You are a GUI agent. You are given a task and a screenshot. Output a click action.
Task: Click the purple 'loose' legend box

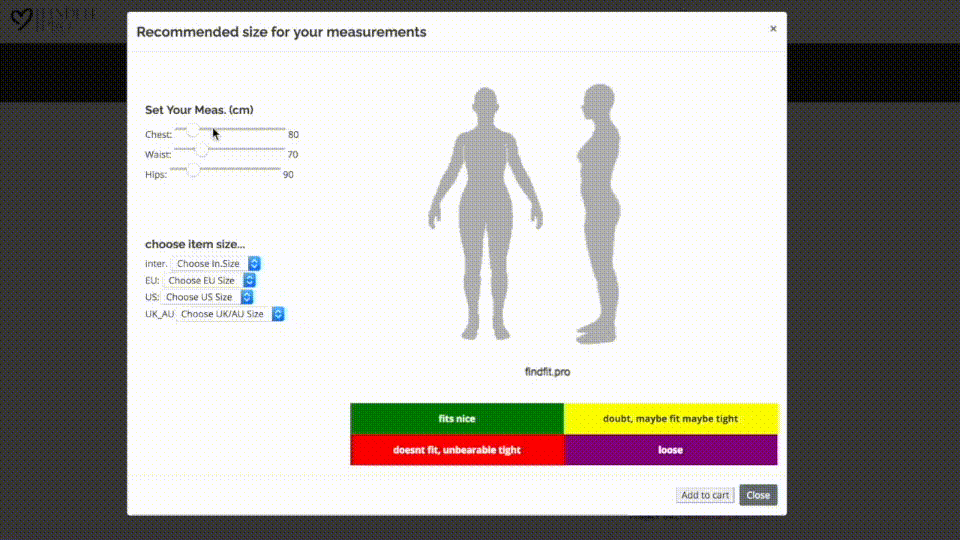point(670,450)
